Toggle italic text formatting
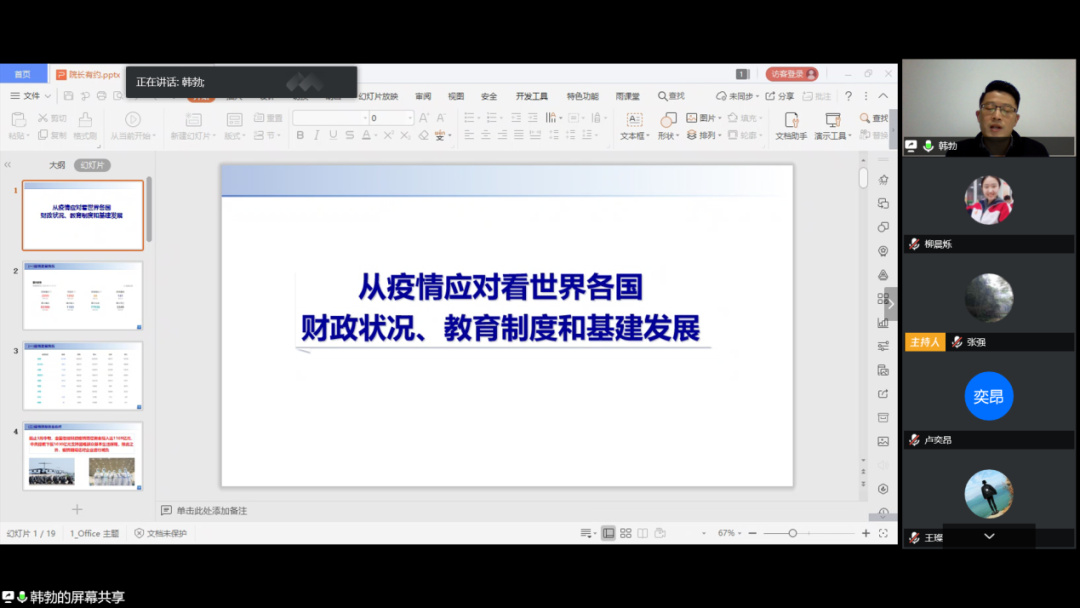The height and width of the screenshot is (608, 1080). (316, 135)
